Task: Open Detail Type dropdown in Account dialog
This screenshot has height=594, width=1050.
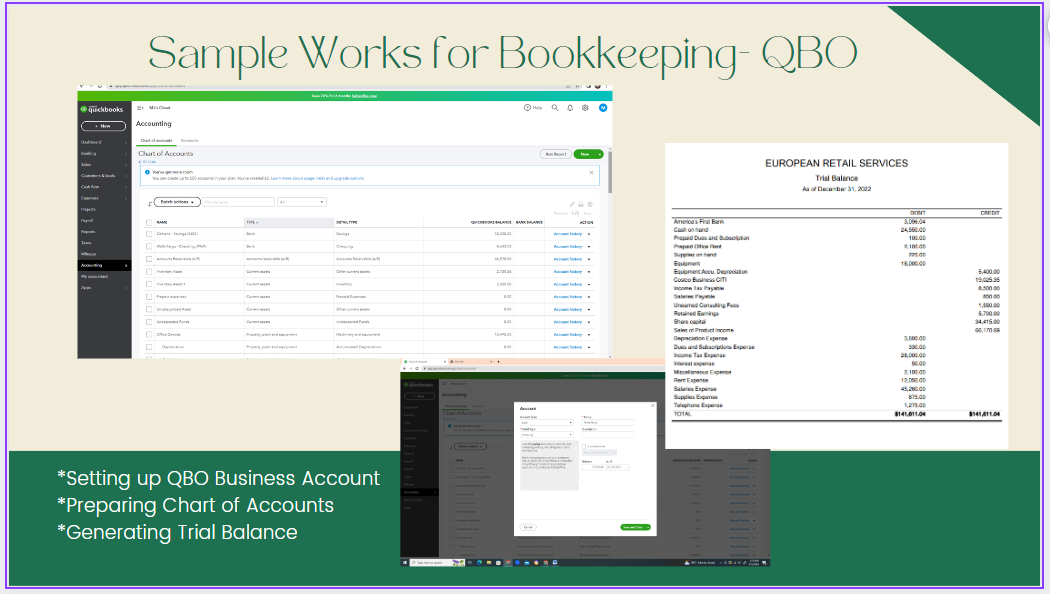Action: [546, 435]
